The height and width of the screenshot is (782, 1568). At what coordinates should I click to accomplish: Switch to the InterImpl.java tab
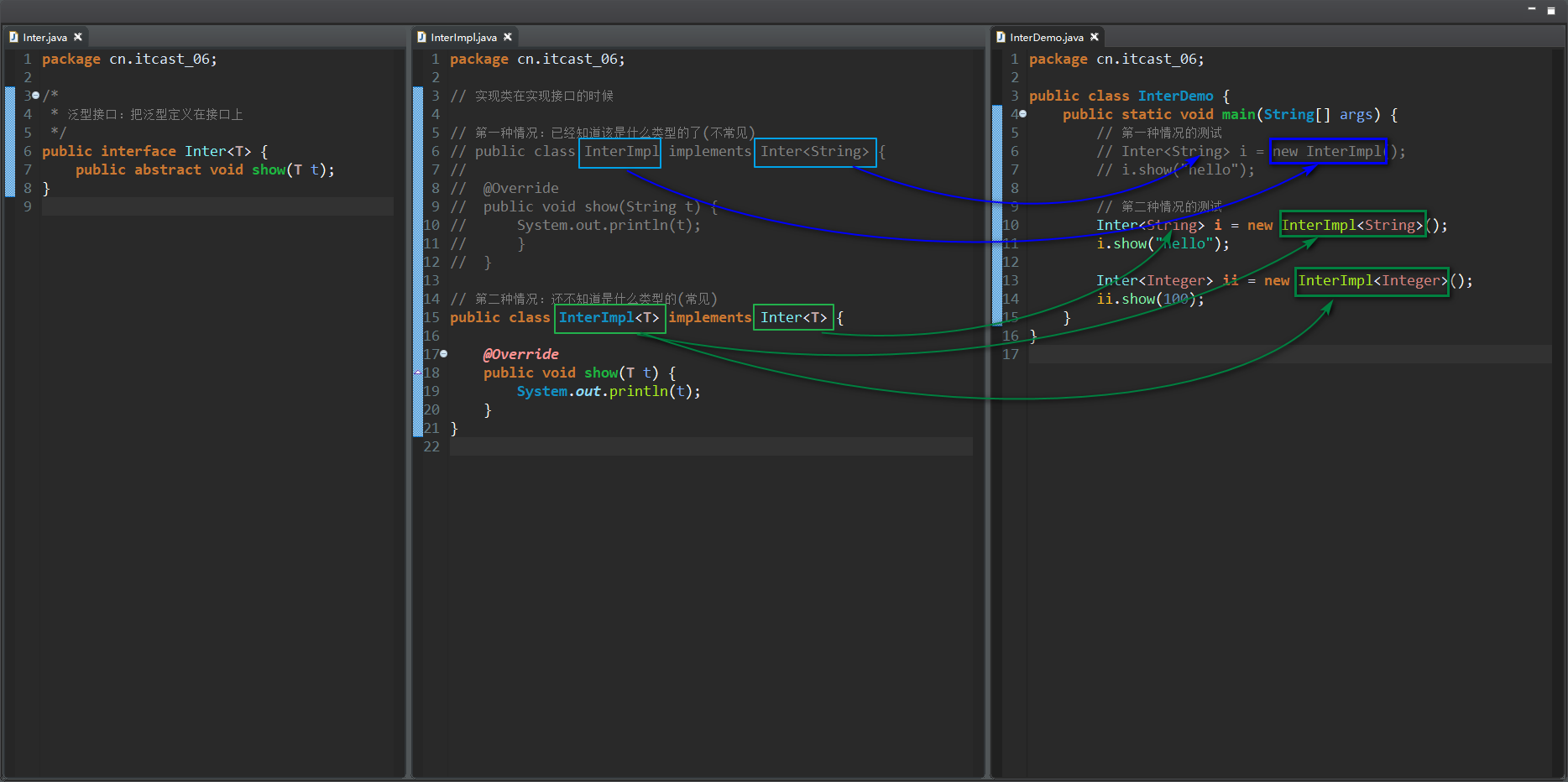click(x=463, y=37)
